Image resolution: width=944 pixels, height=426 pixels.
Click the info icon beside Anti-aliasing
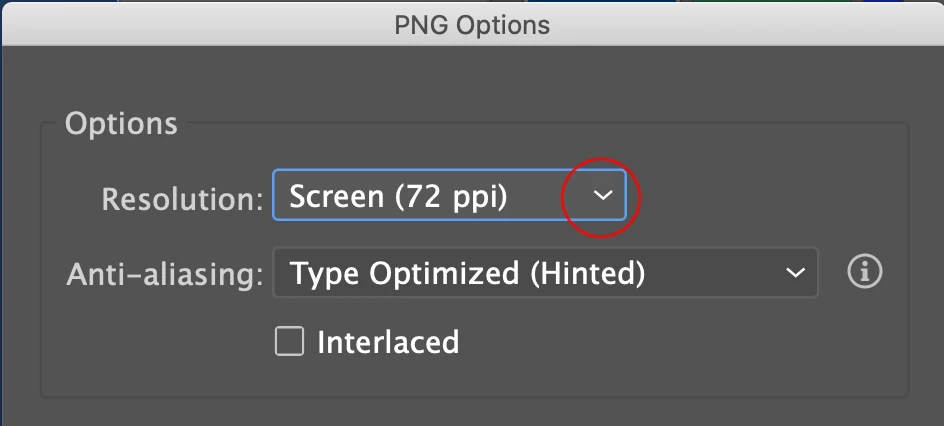(x=865, y=272)
